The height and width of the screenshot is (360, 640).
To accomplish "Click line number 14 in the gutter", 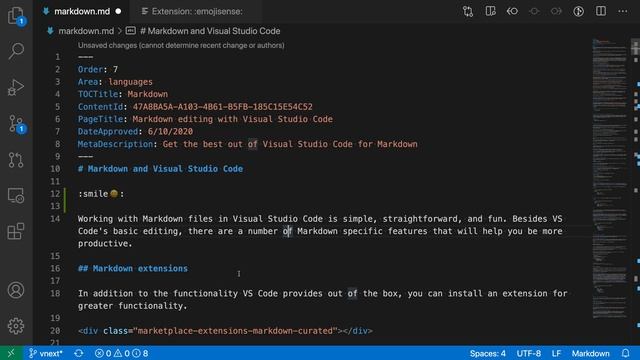I will coord(55,219).
